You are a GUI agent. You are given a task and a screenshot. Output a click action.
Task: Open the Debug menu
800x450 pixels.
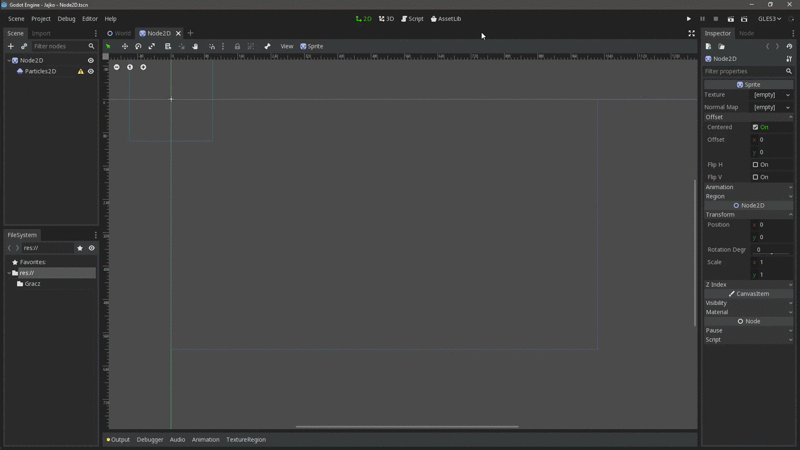(66, 19)
